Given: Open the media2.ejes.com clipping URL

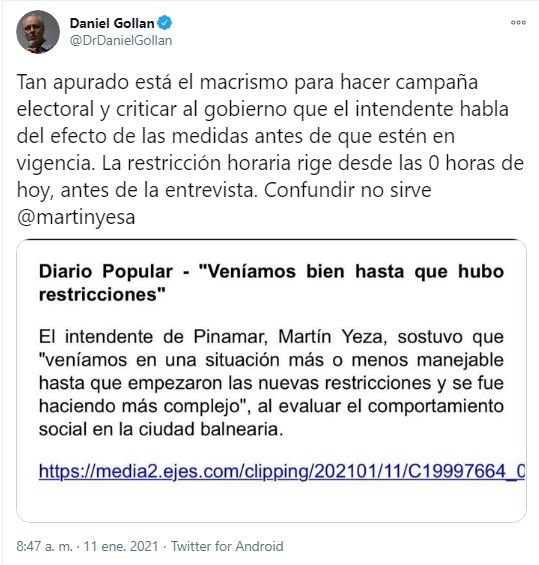Looking at the screenshot, I should pyautogui.click(x=282, y=471).
